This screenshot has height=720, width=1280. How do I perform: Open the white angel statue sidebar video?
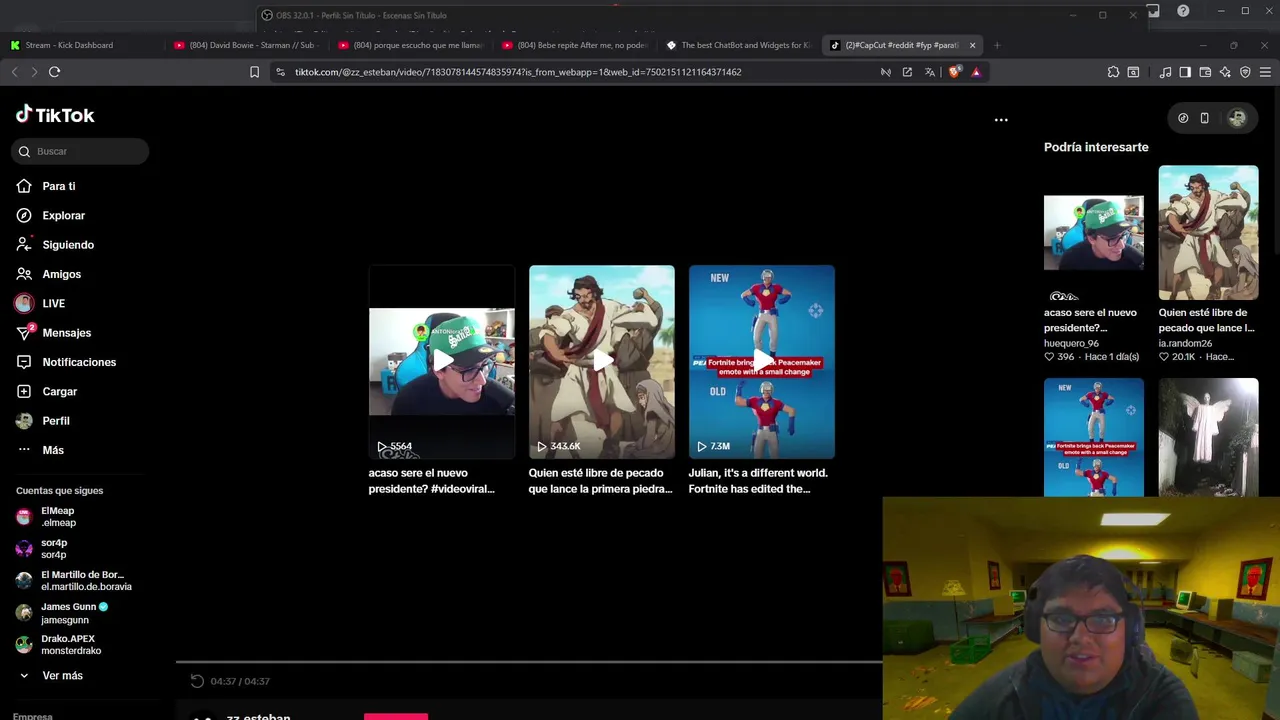[x=1208, y=437]
